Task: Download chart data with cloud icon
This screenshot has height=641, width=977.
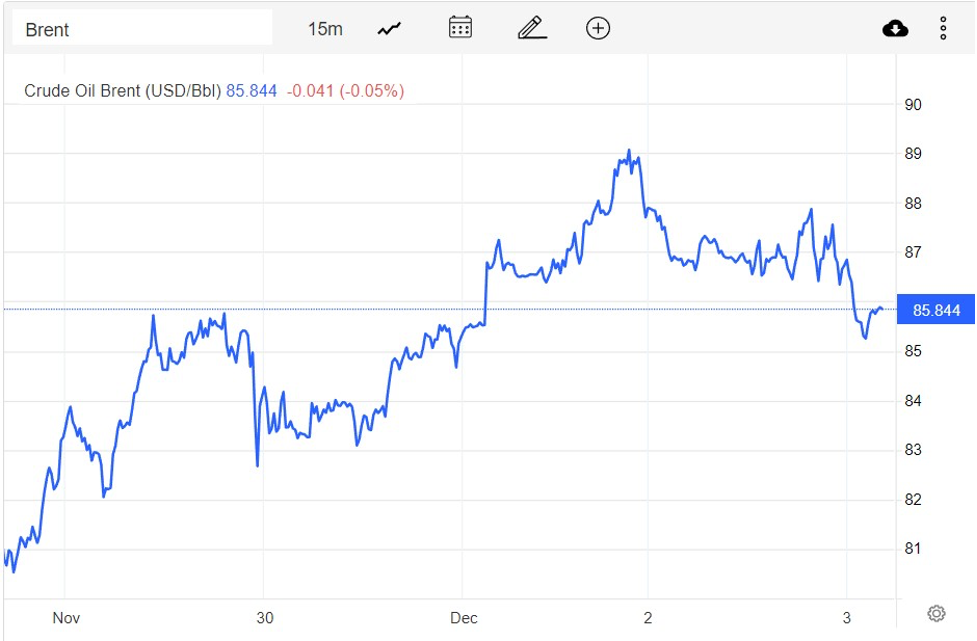Action: pyautogui.click(x=895, y=28)
